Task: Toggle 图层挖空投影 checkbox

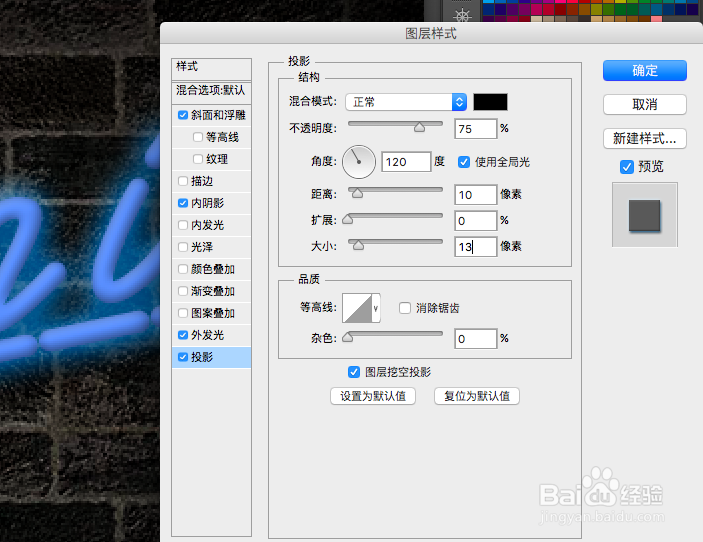Action: 354,372
